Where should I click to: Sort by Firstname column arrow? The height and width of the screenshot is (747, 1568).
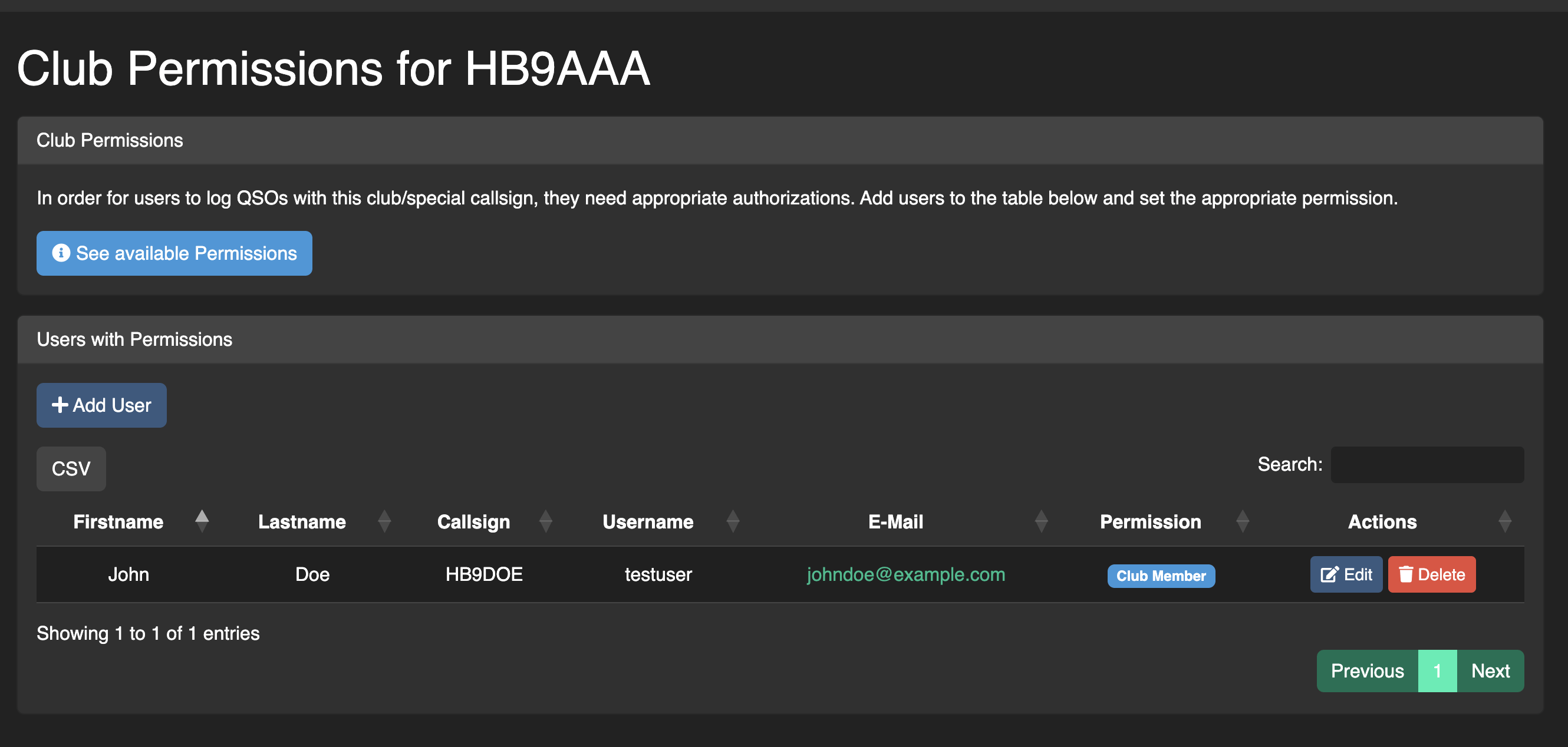click(202, 521)
